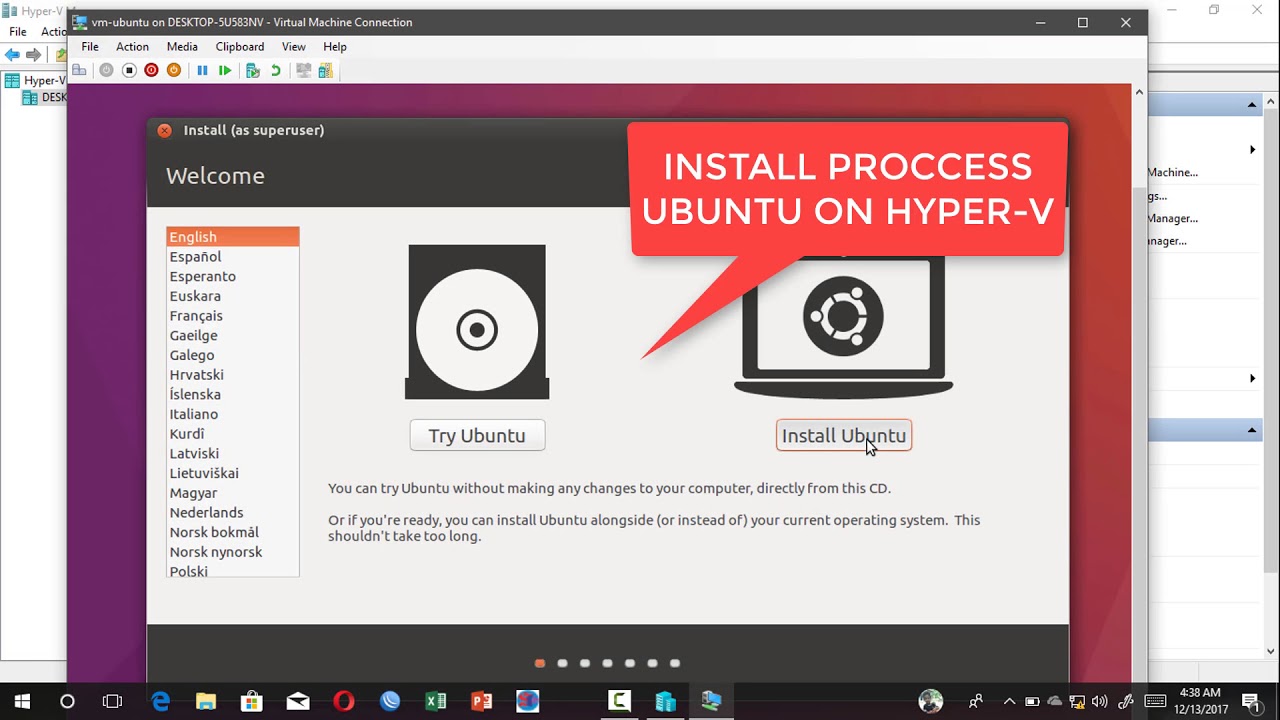Select Norsk bokmål in the language list
1280x720 pixels.
(232, 532)
